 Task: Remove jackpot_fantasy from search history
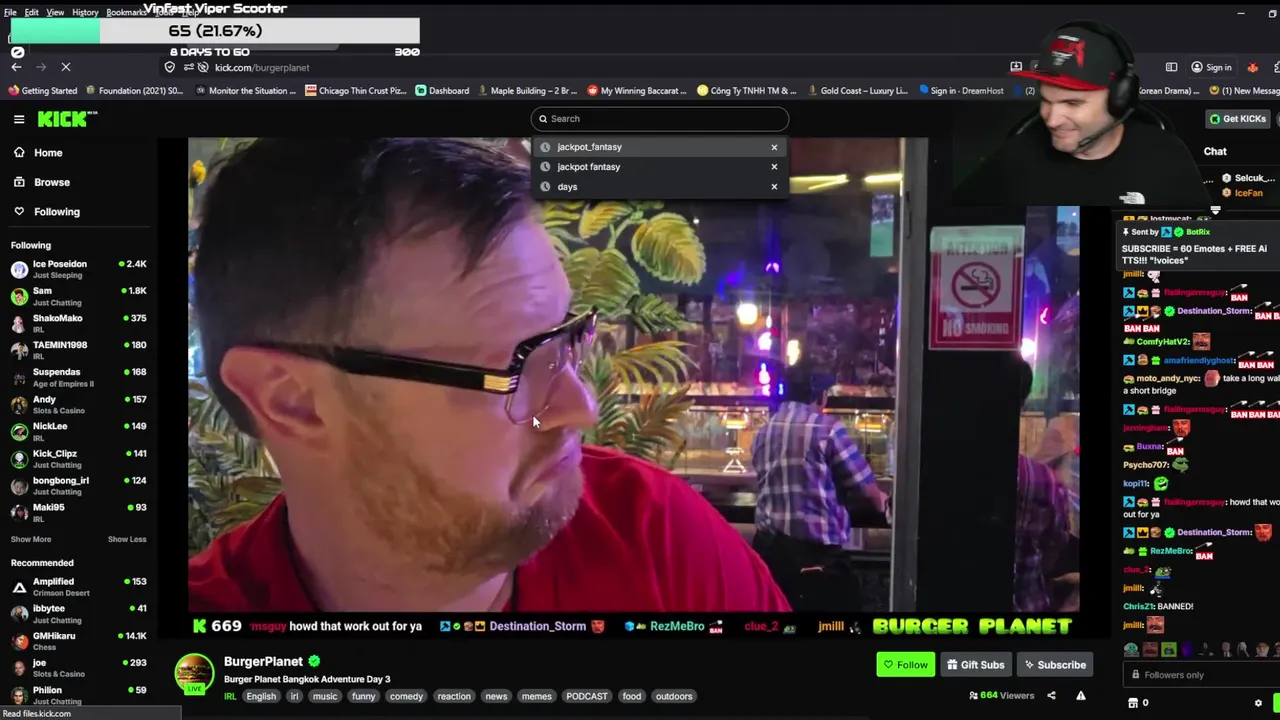tap(774, 147)
